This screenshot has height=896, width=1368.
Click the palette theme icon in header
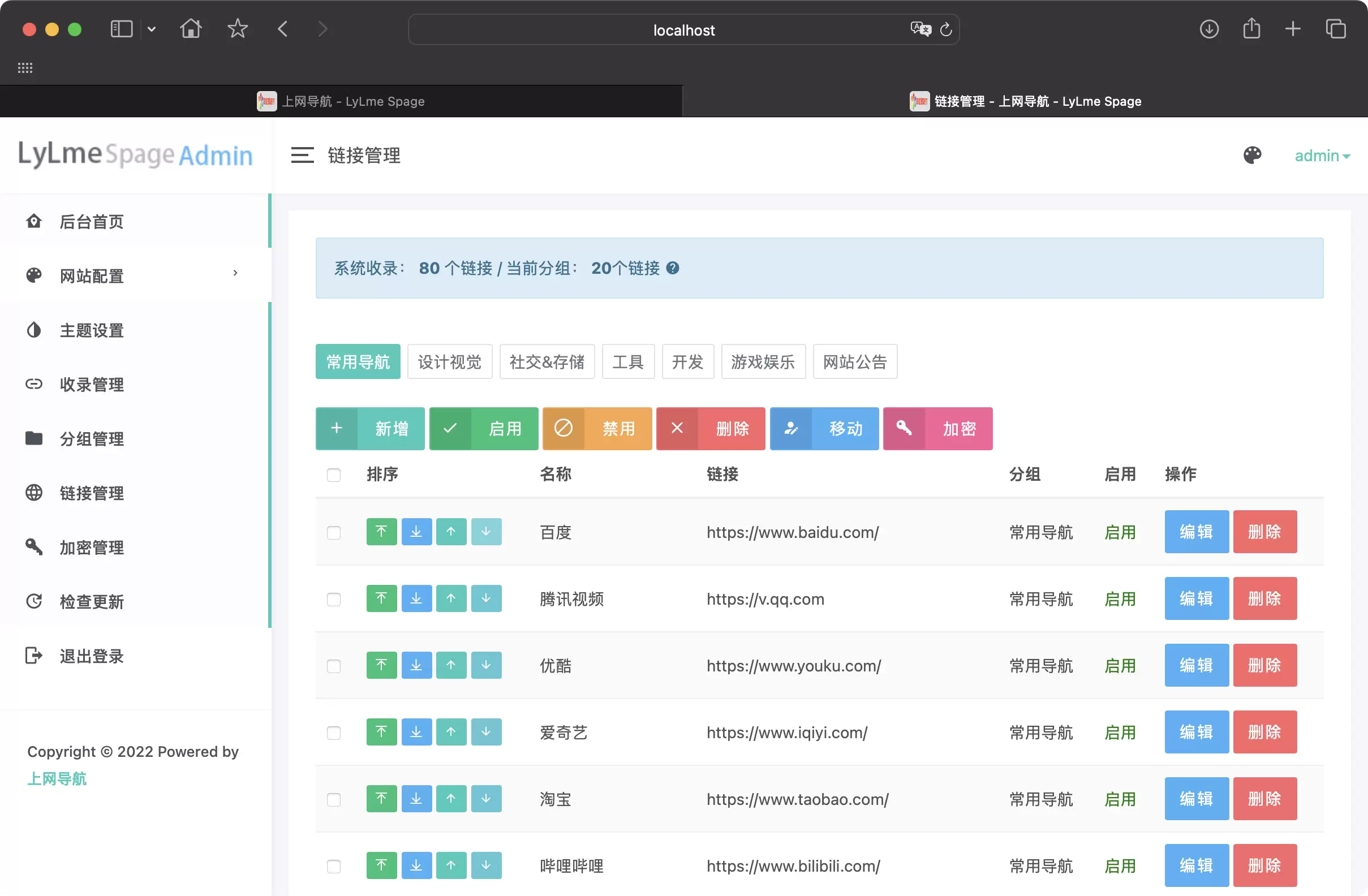(1252, 155)
